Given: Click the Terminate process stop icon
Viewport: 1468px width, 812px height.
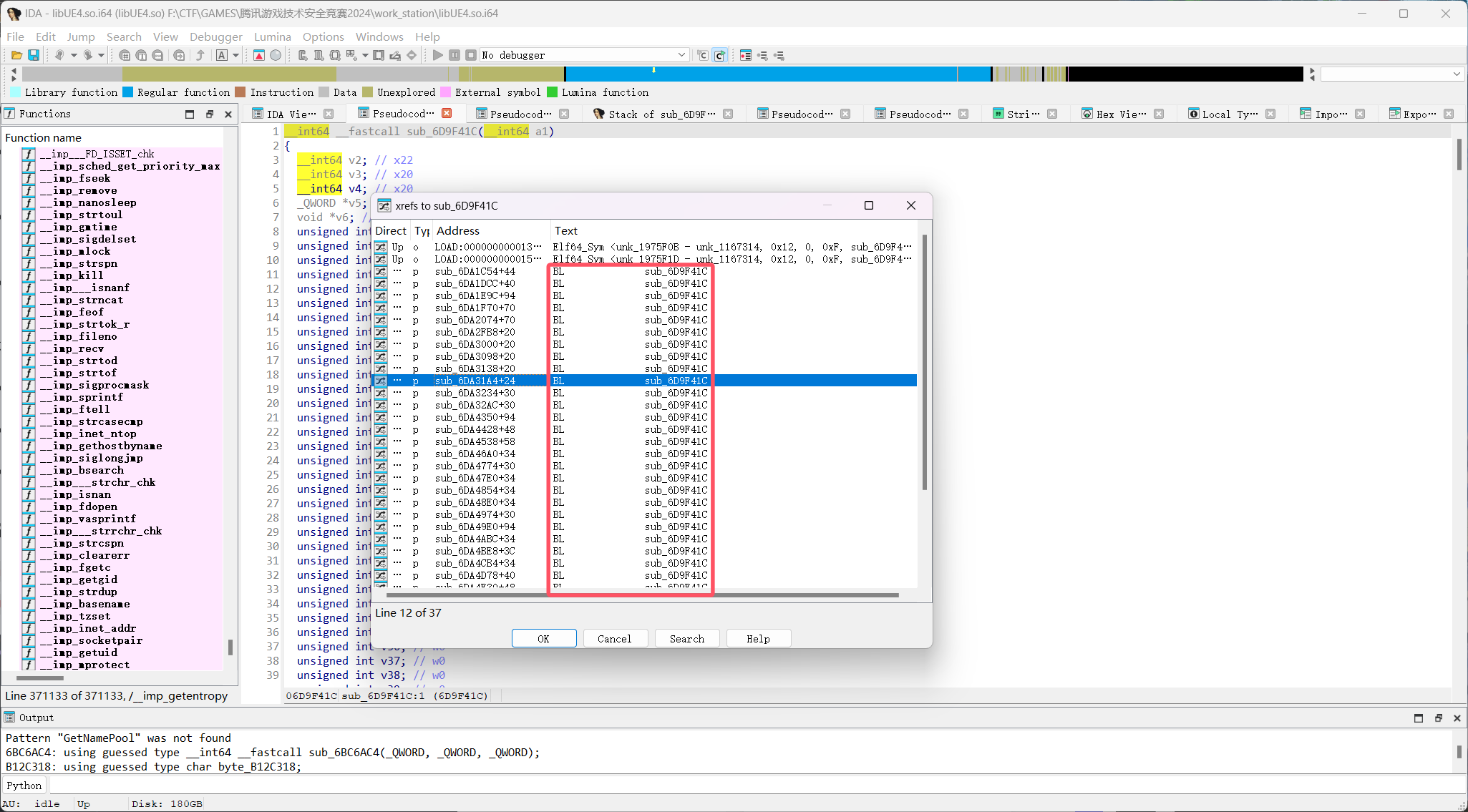Looking at the screenshot, I should 471,55.
